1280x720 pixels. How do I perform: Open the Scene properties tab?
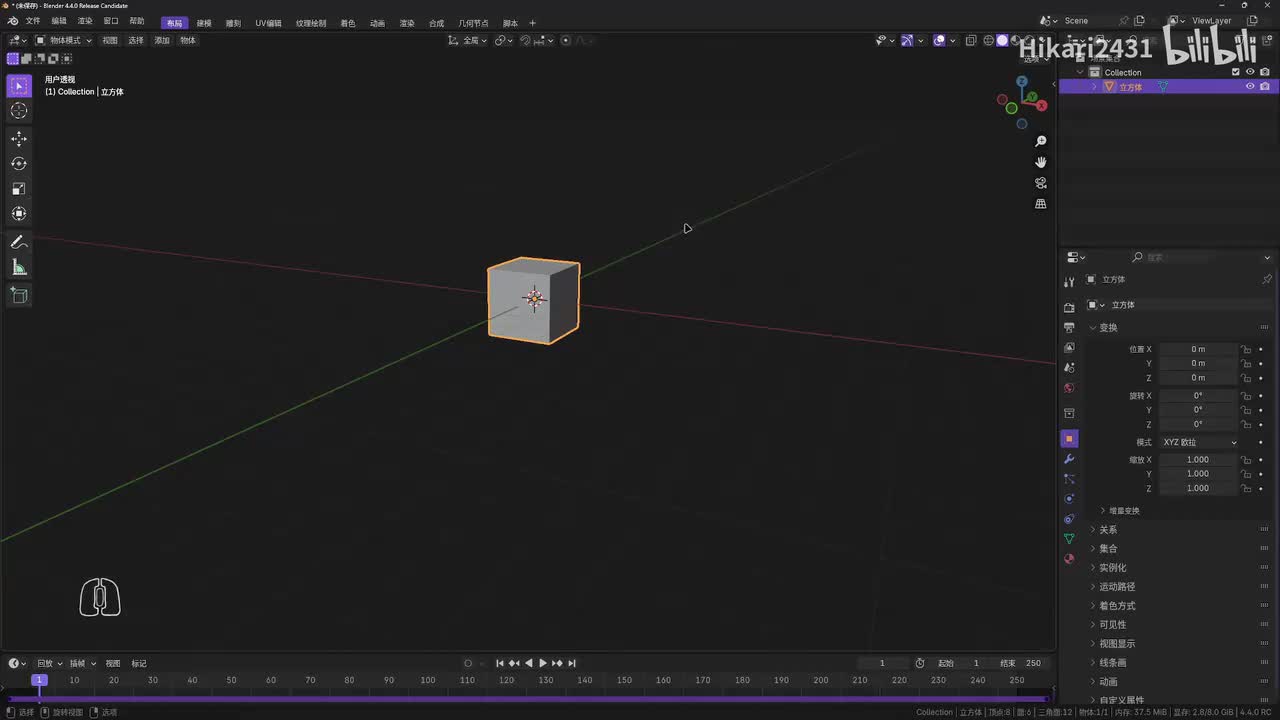pos(1069,367)
